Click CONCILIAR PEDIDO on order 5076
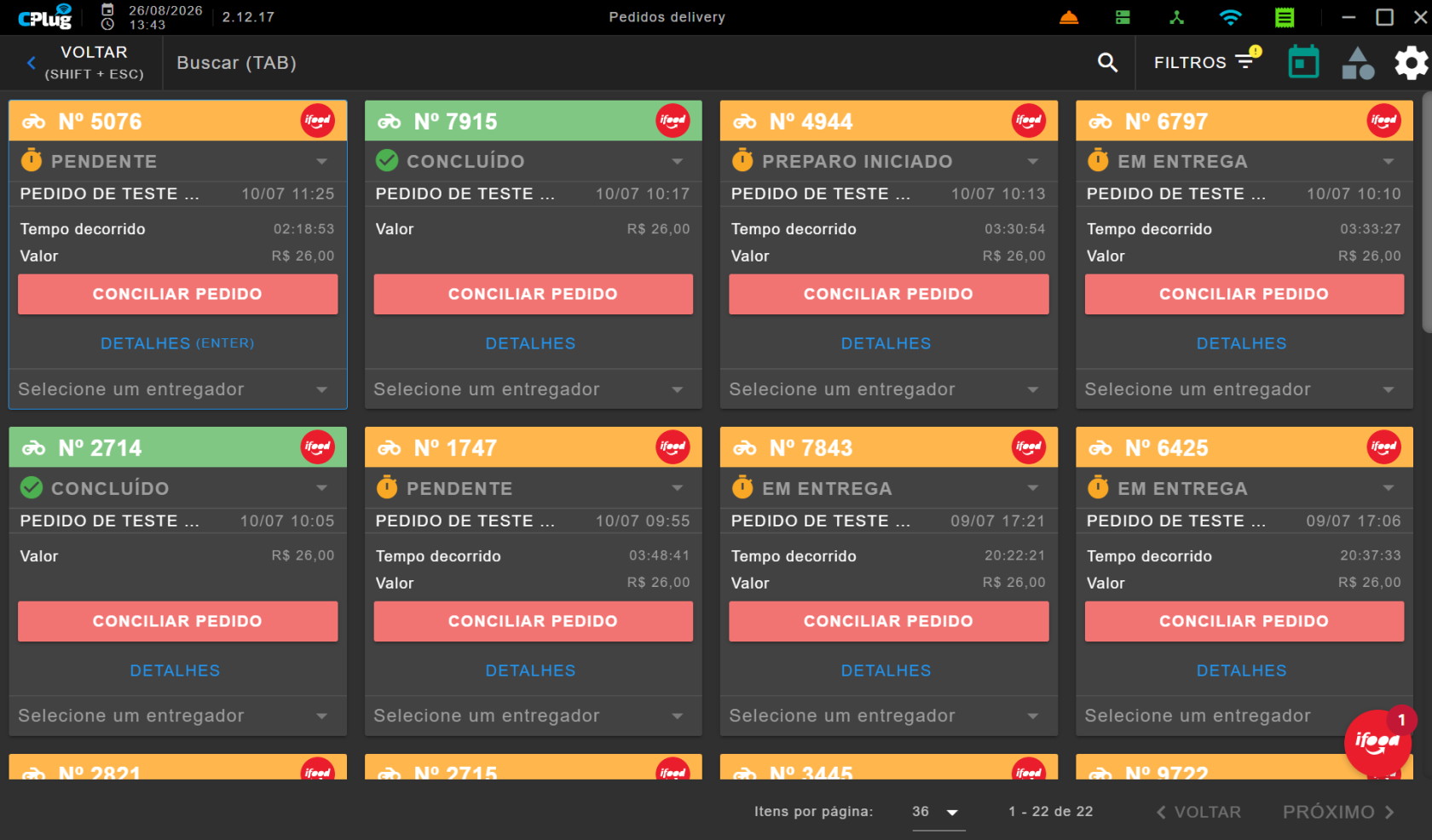1432x840 pixels. coord(177,294)
